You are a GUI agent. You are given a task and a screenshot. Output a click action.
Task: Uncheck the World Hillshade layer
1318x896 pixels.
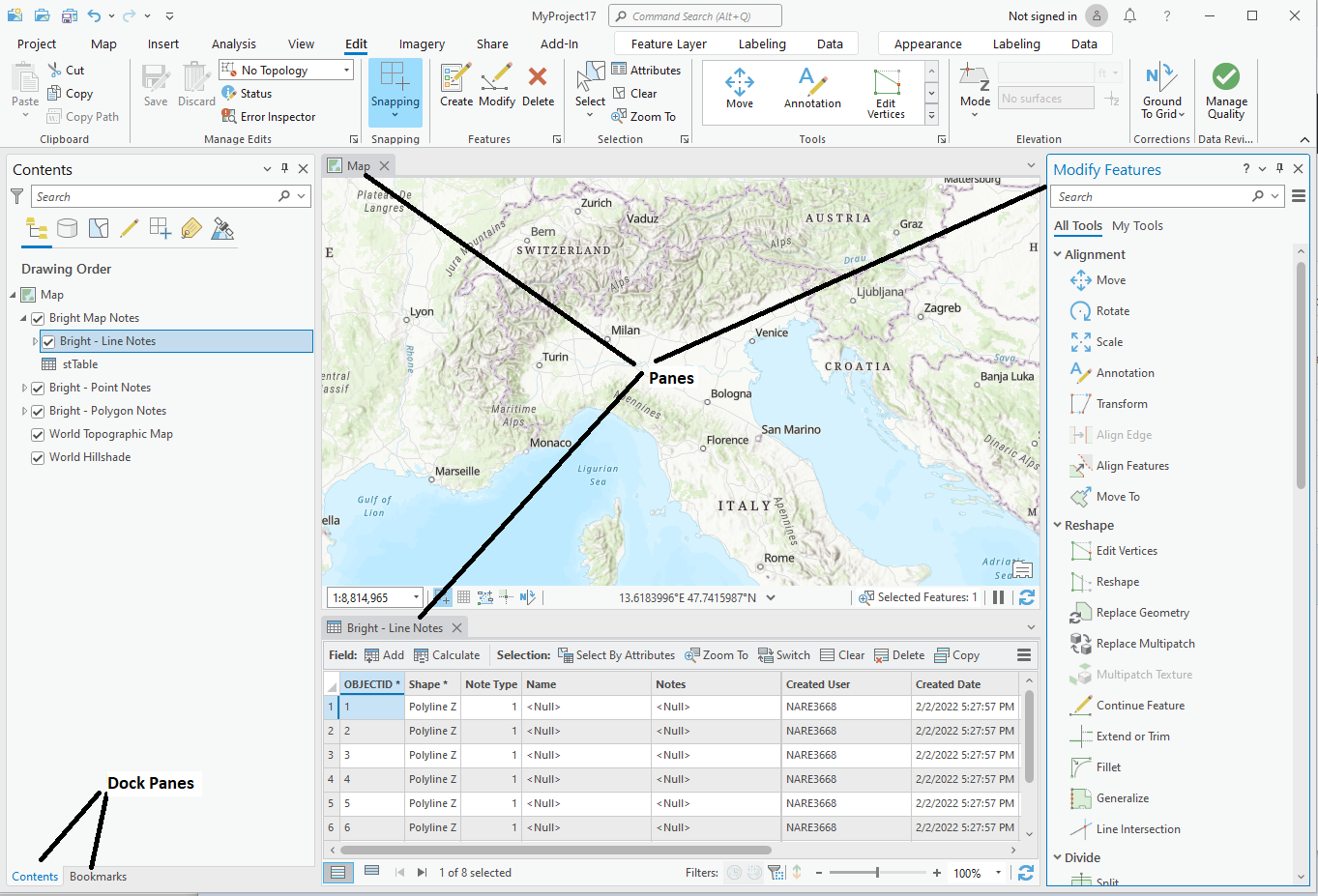[38, 458]
